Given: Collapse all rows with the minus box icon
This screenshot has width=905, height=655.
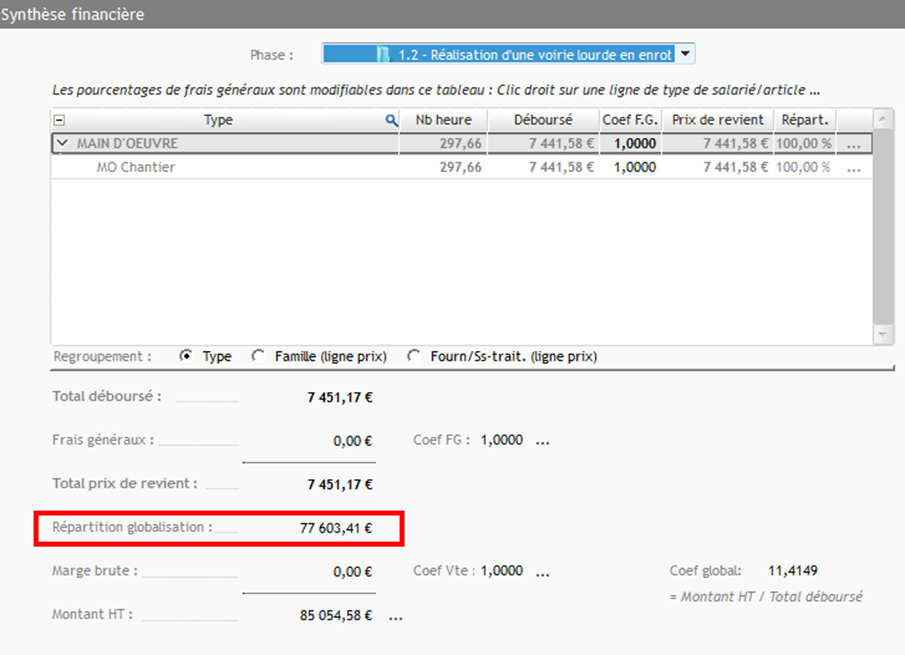Looking at the screenshot, I should coord(59,120).
